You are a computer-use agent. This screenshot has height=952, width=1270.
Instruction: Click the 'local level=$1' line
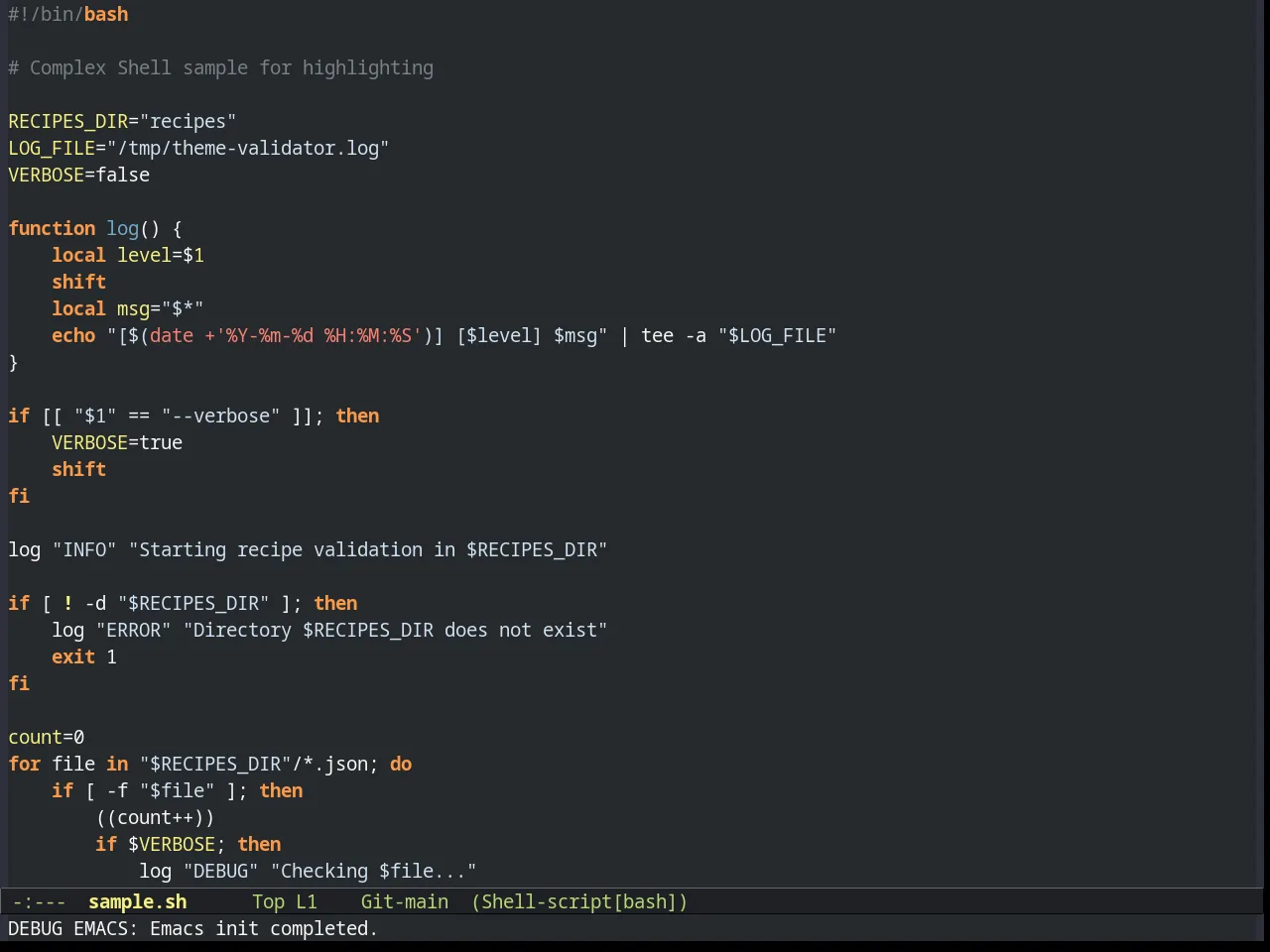click(x=128, y=255)
